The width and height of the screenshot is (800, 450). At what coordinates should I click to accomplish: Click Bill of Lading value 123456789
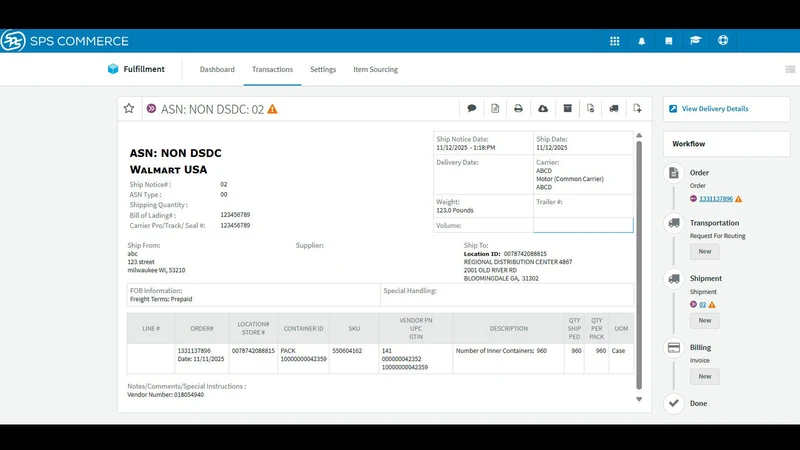pyautogui.click(x=235, y=215)
